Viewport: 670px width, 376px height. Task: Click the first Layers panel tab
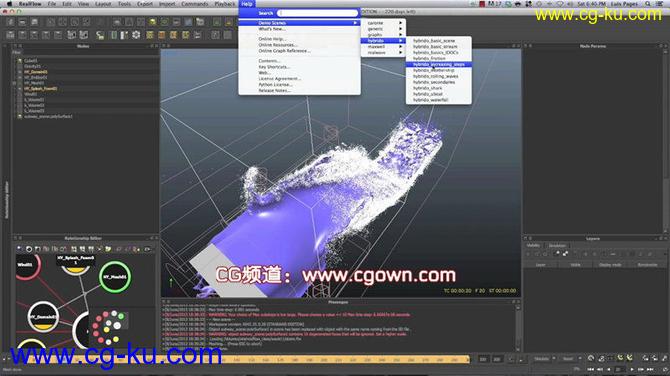[x=533, y=245]
